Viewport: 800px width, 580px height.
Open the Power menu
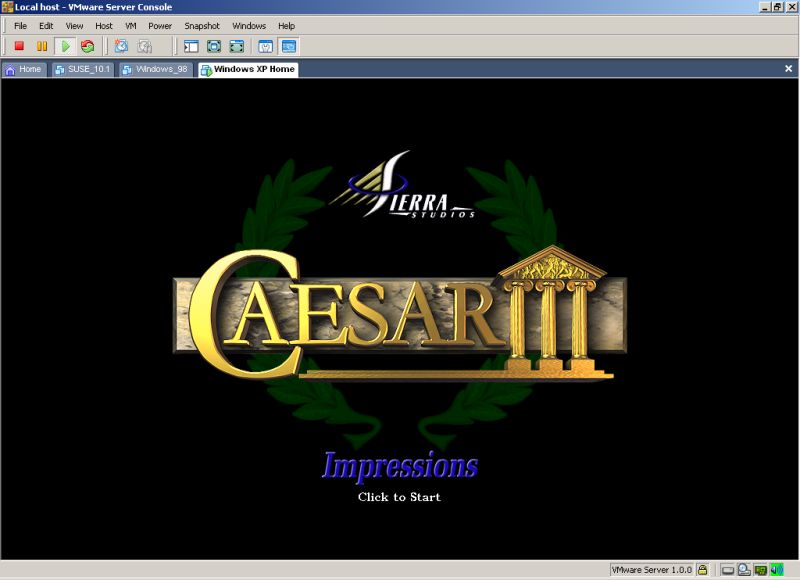point(159,25)
